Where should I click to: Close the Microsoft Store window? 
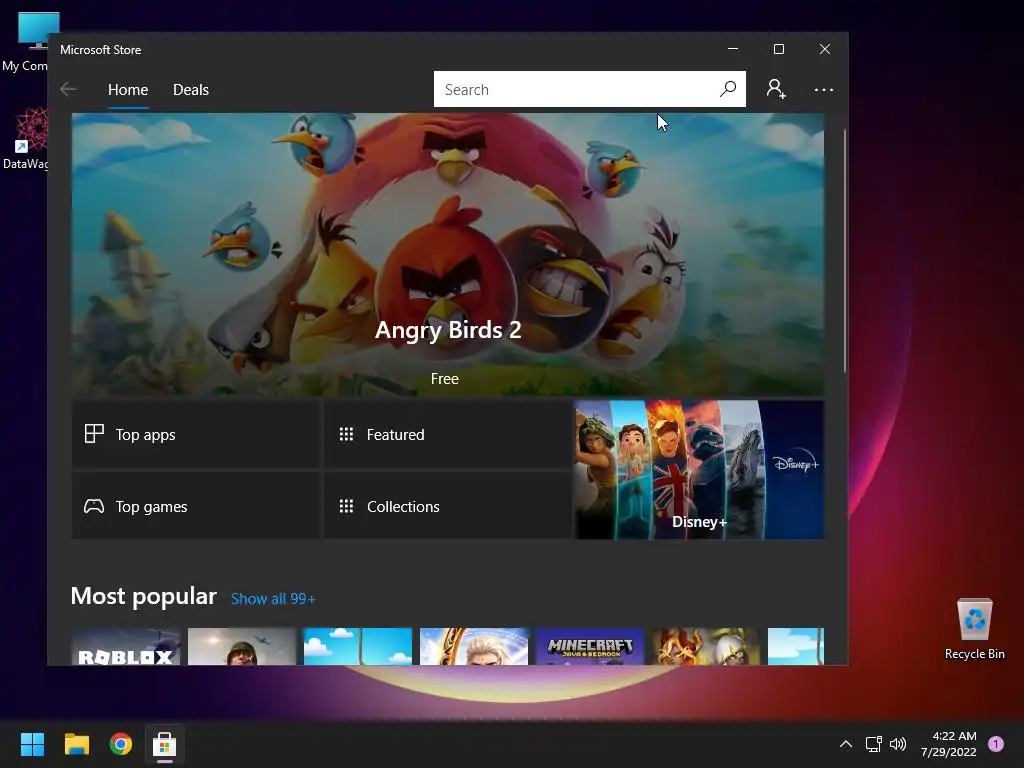point(825,49)
